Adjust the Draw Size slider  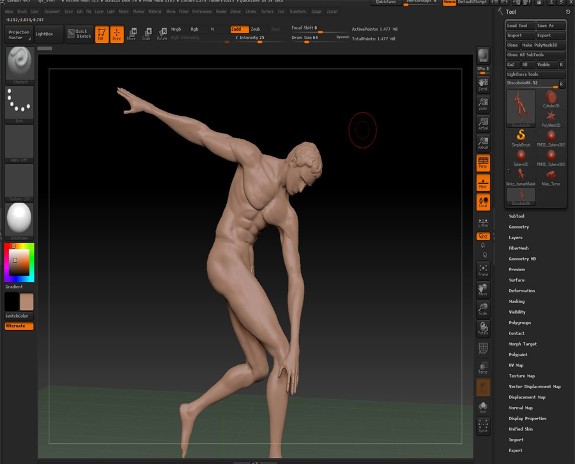(x=320, y=39)
